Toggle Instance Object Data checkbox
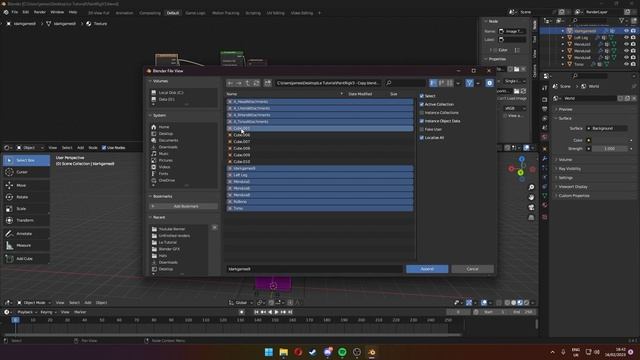Viewport: 640px width, 360px height. click(422, 121)
